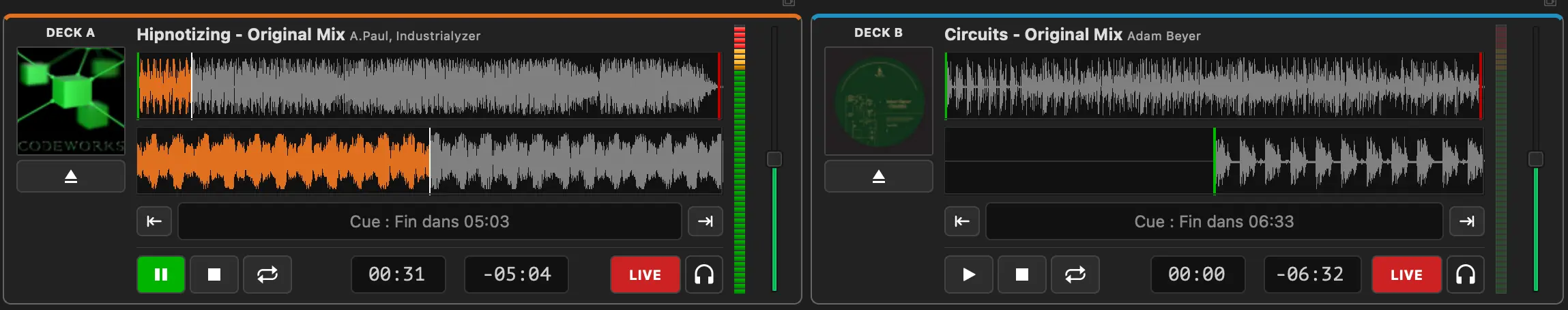Click Deck B zoomed waveform
Image resolution: width=1568 pixels, height=310 pixels.
pos(1215,161)
